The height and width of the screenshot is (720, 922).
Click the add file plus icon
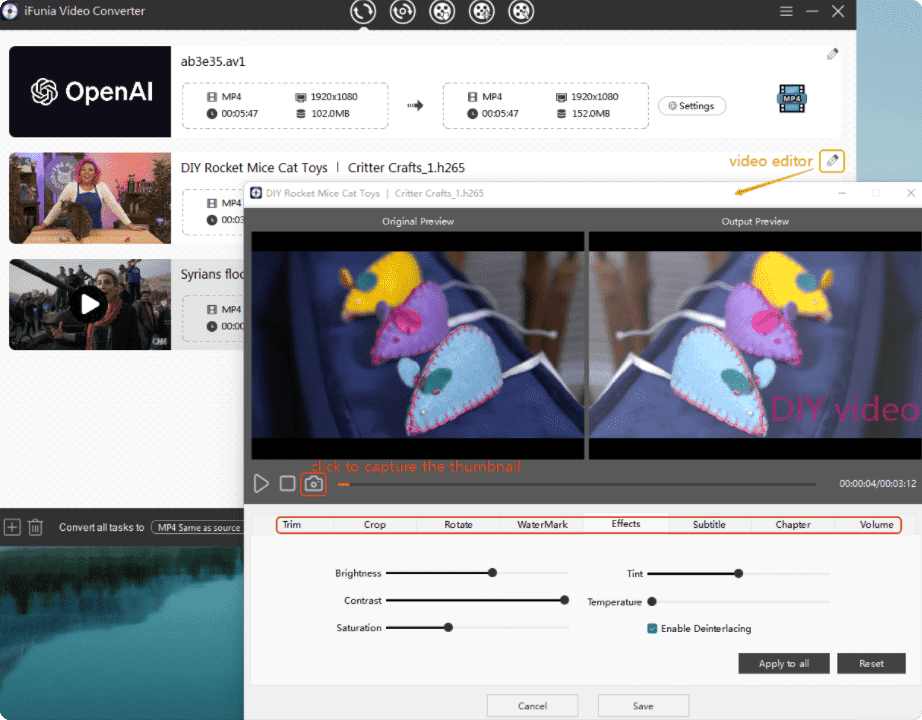click(x=12, y=527)
